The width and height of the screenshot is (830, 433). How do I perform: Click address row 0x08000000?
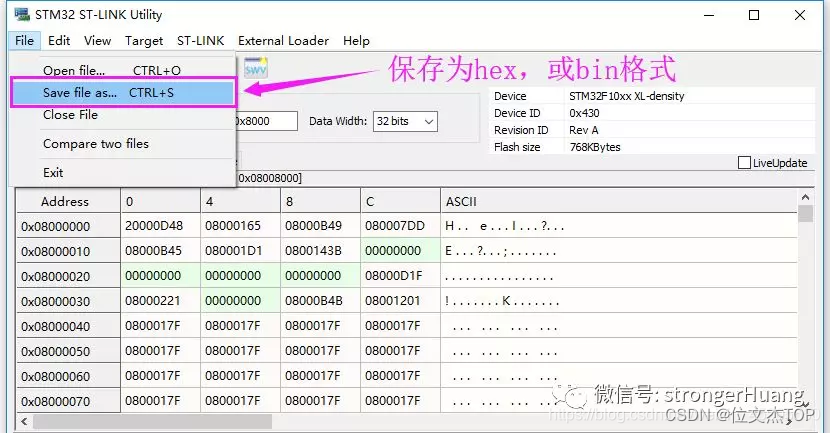68,226
